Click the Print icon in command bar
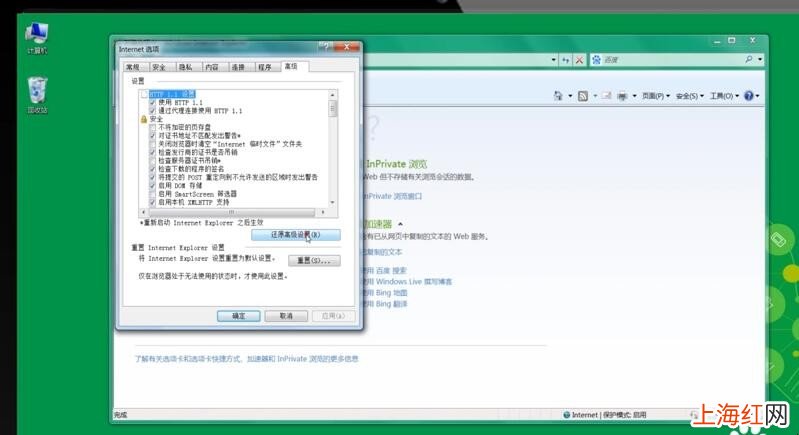799x435 pixels. coord(622,95)
